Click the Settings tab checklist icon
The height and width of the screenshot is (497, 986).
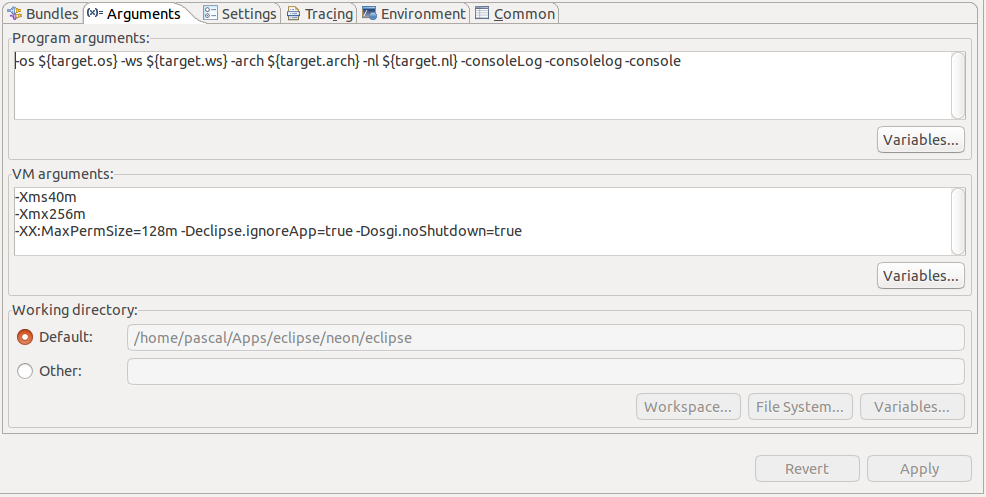pyautogui.click(x=210, y=14)
